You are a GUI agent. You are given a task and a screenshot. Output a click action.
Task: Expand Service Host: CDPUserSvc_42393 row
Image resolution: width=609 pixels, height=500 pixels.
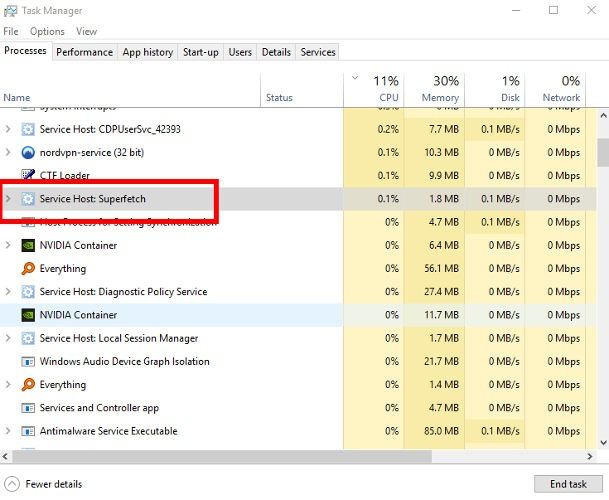(8, 129)
